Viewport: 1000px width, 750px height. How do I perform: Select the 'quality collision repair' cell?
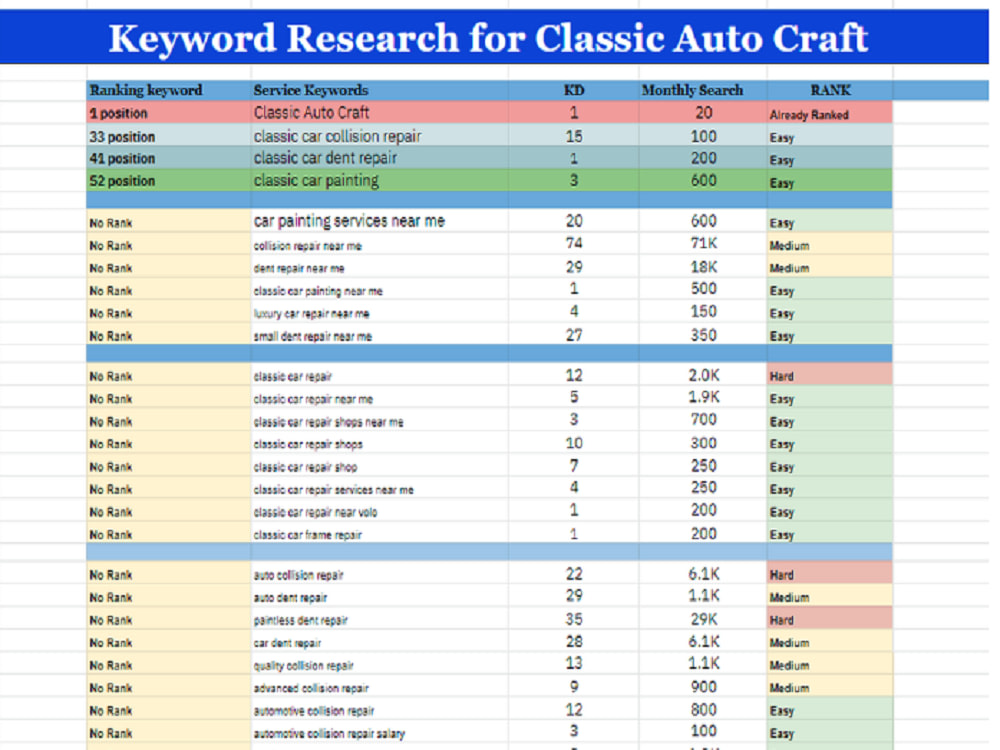click(380, 665)
